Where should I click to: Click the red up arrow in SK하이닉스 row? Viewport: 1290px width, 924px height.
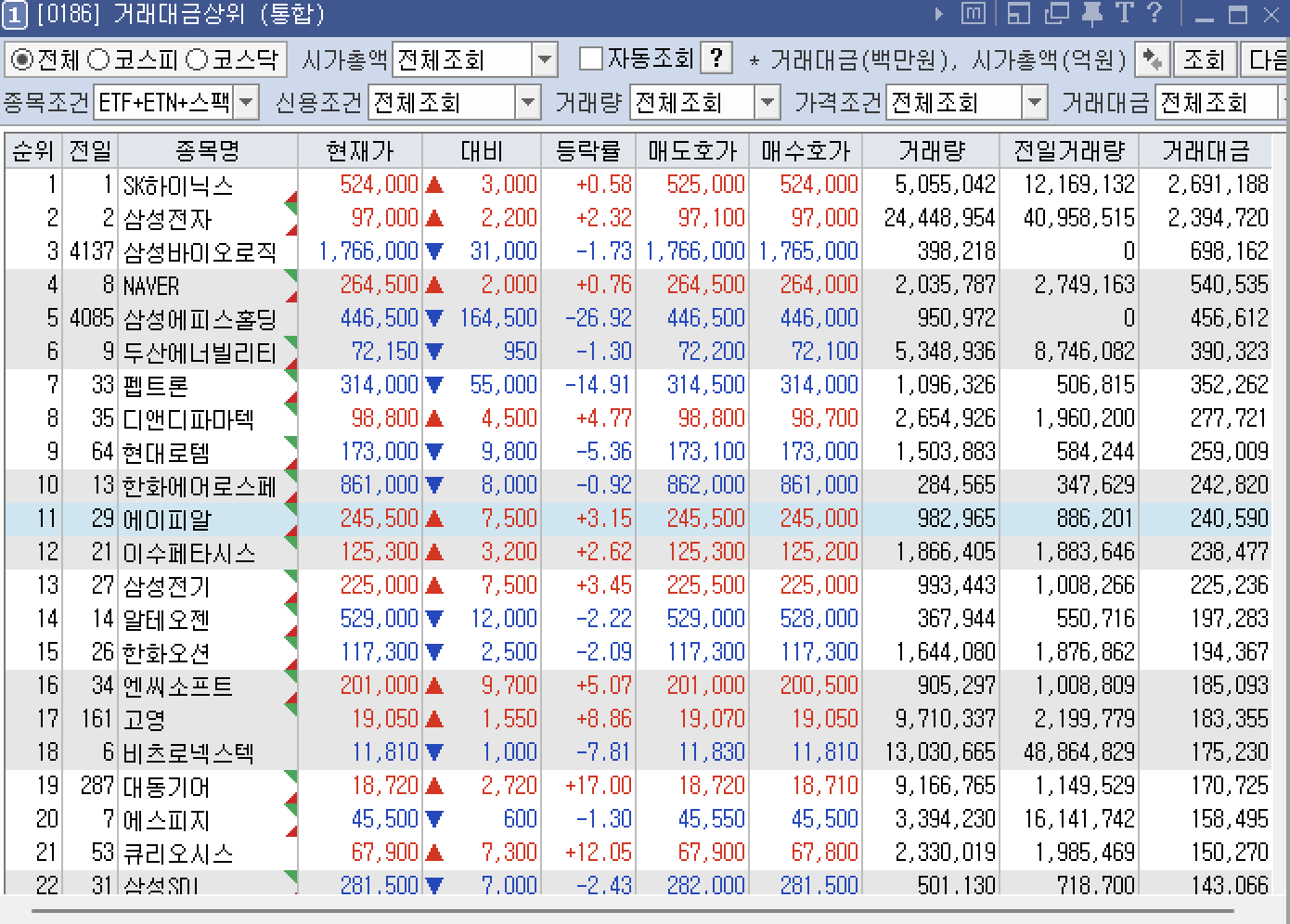433,185
